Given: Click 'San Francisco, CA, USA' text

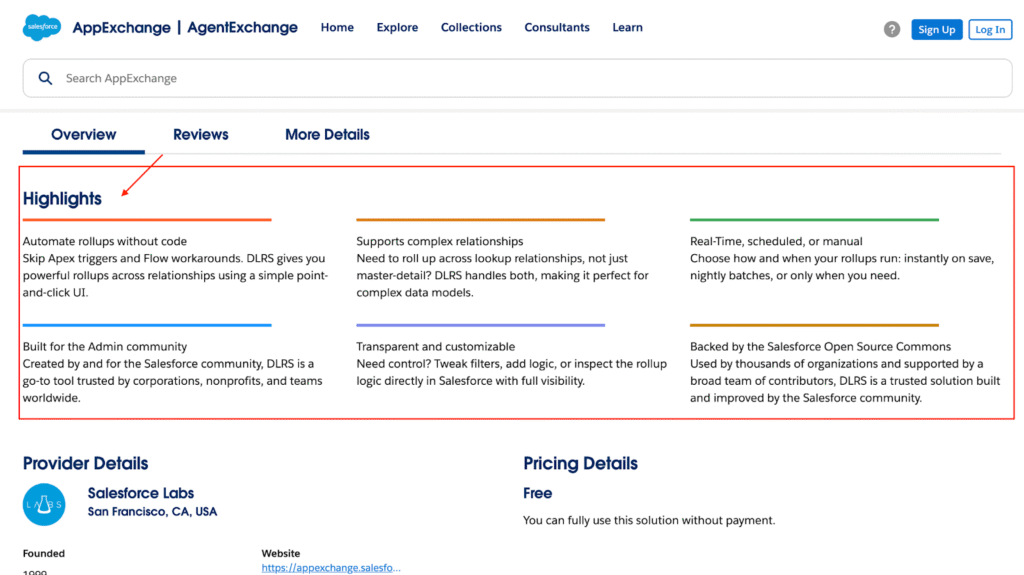Looking at the screenshot, I should click(152, 512).
